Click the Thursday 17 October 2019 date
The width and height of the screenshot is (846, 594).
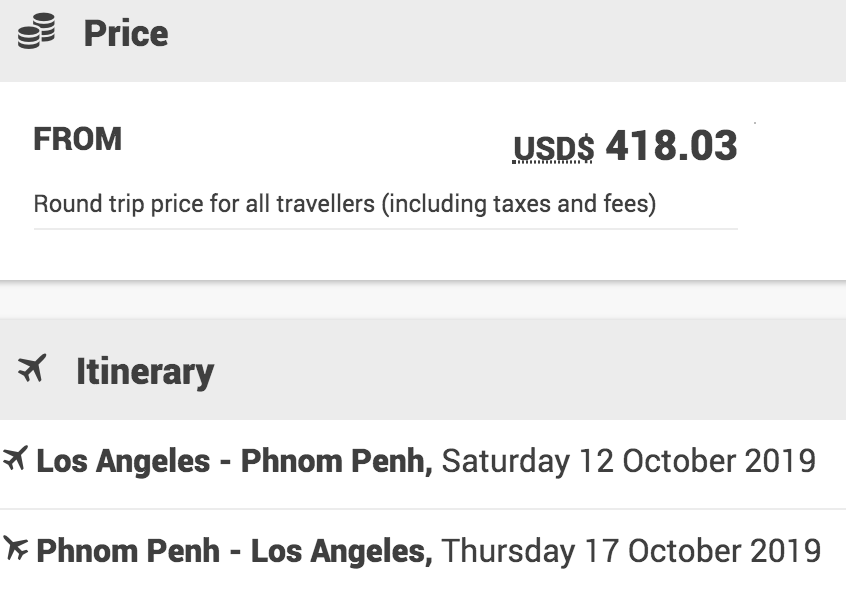tap(631, 551)
